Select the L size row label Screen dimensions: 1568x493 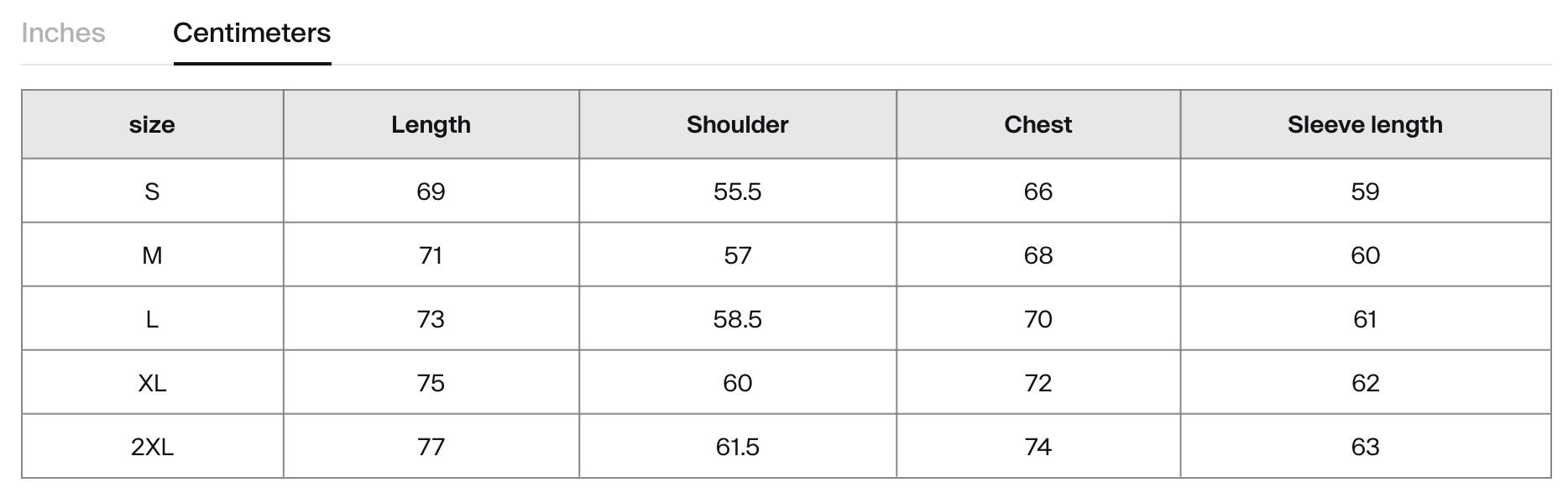[152, 319]
